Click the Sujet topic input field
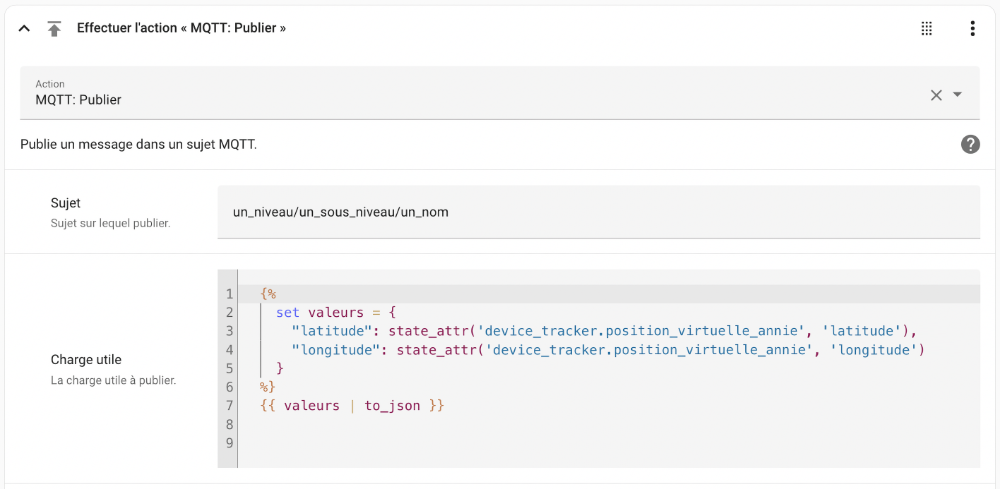The height and width of the screenshot is (489, 1000). [598, 212]
